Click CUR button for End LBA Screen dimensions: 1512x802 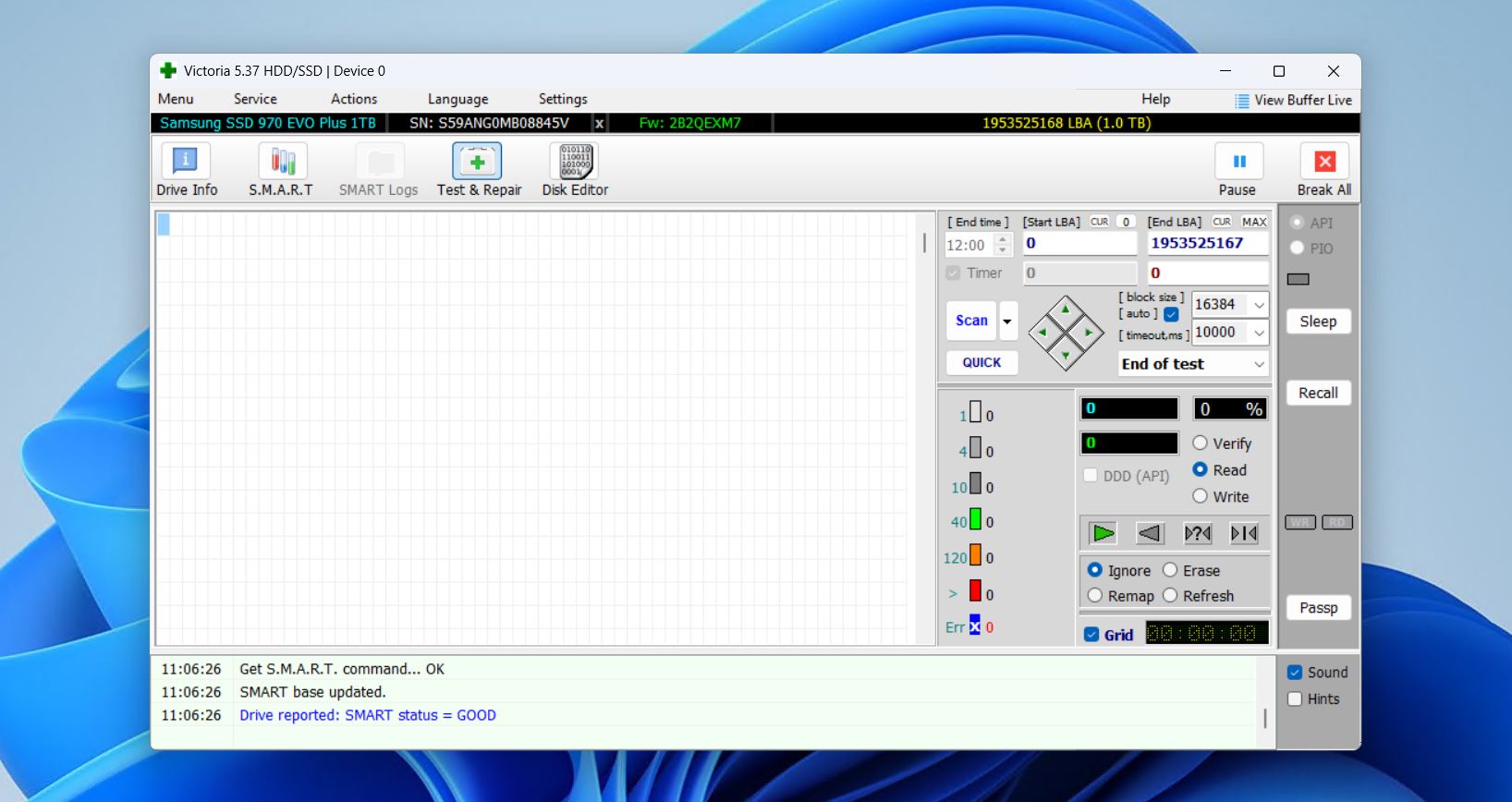1222,222
